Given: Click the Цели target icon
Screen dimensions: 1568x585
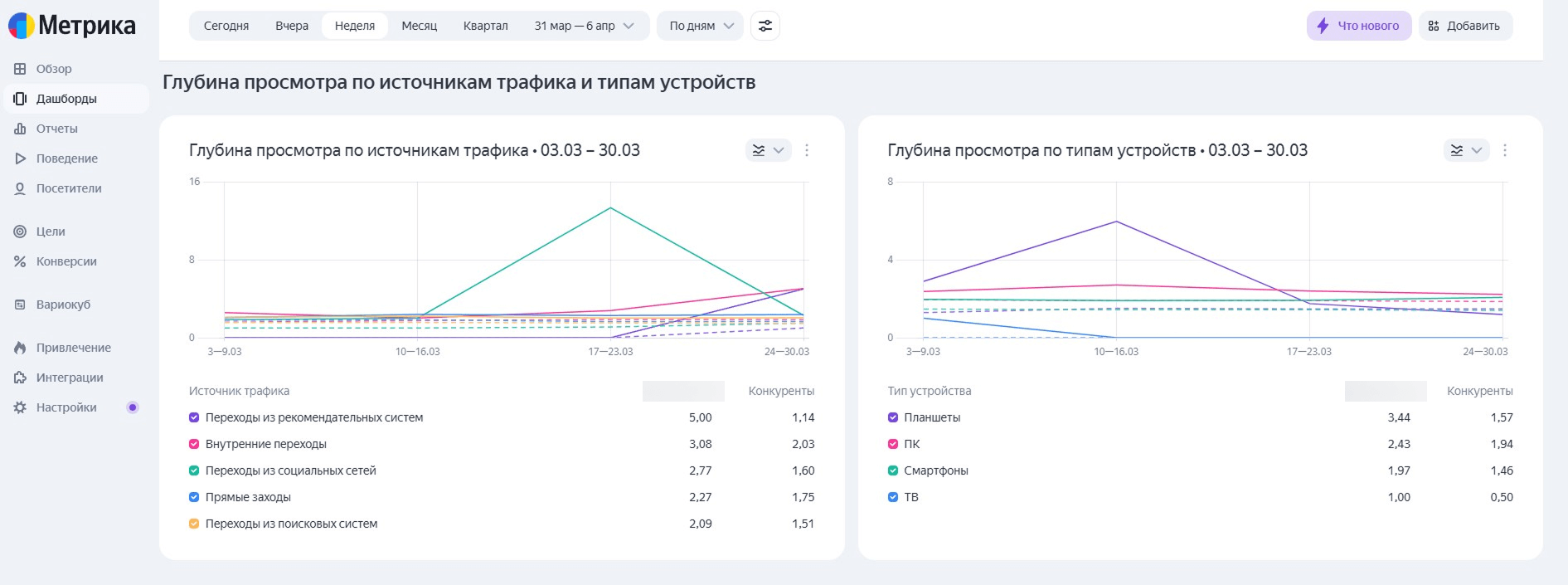Looking at the screenshot, I should (x=20, y=232).
